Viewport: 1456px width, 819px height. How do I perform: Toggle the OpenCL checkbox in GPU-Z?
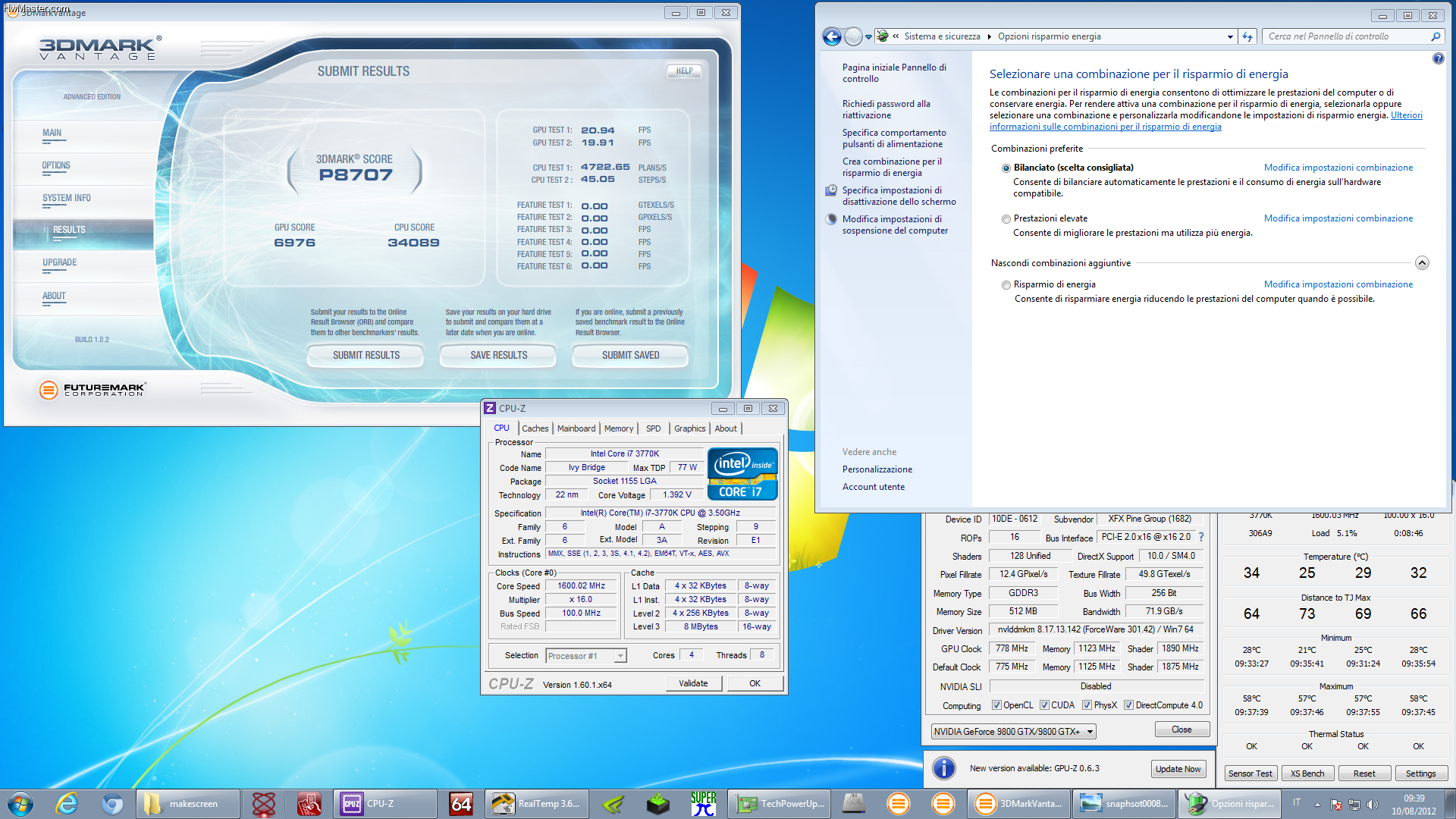tap(996, 705)
